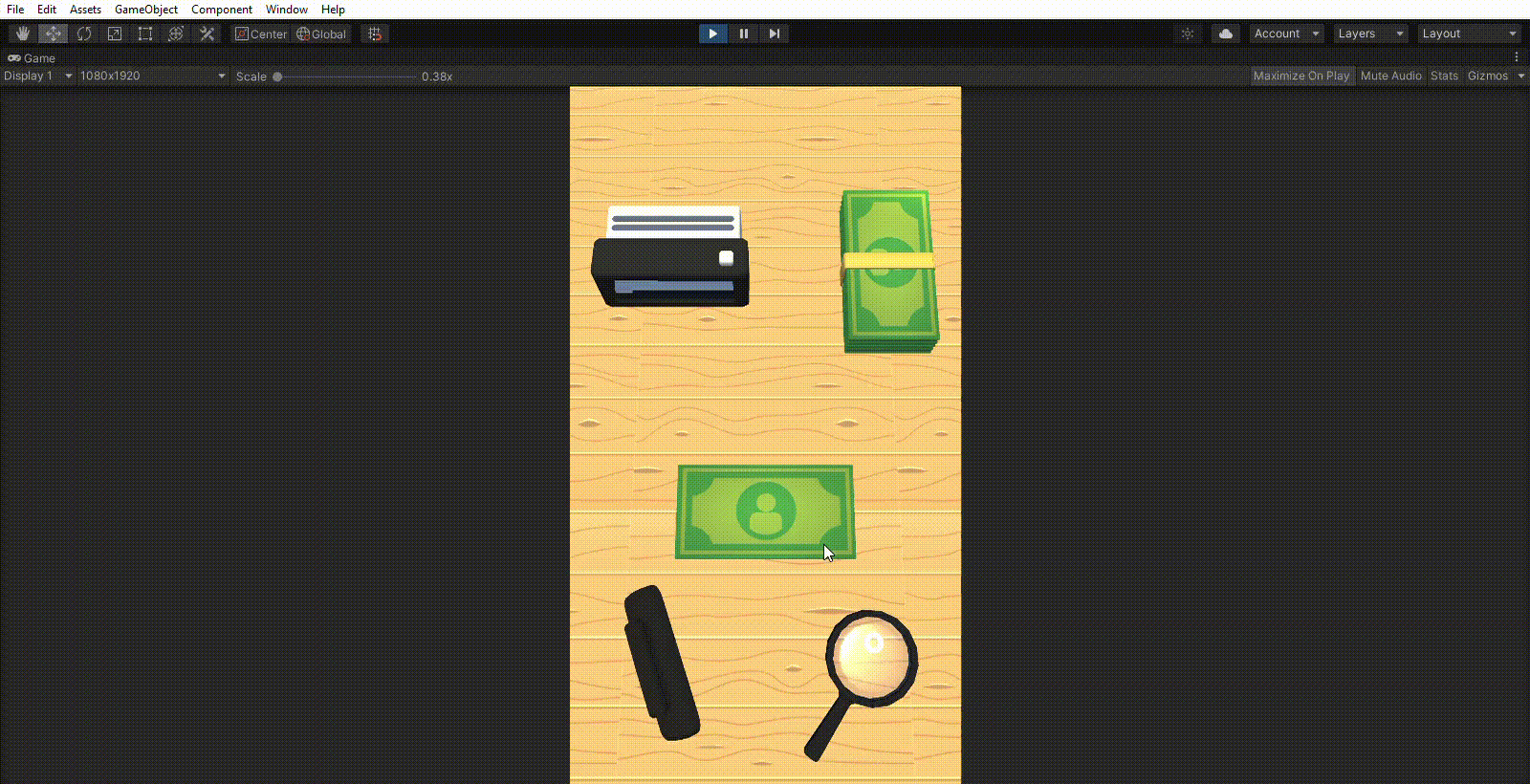The height and width of the screenshot is (784, 1530).
Task: Open the Edit menu
Action: pyautogui.click(x=47, y=10)
